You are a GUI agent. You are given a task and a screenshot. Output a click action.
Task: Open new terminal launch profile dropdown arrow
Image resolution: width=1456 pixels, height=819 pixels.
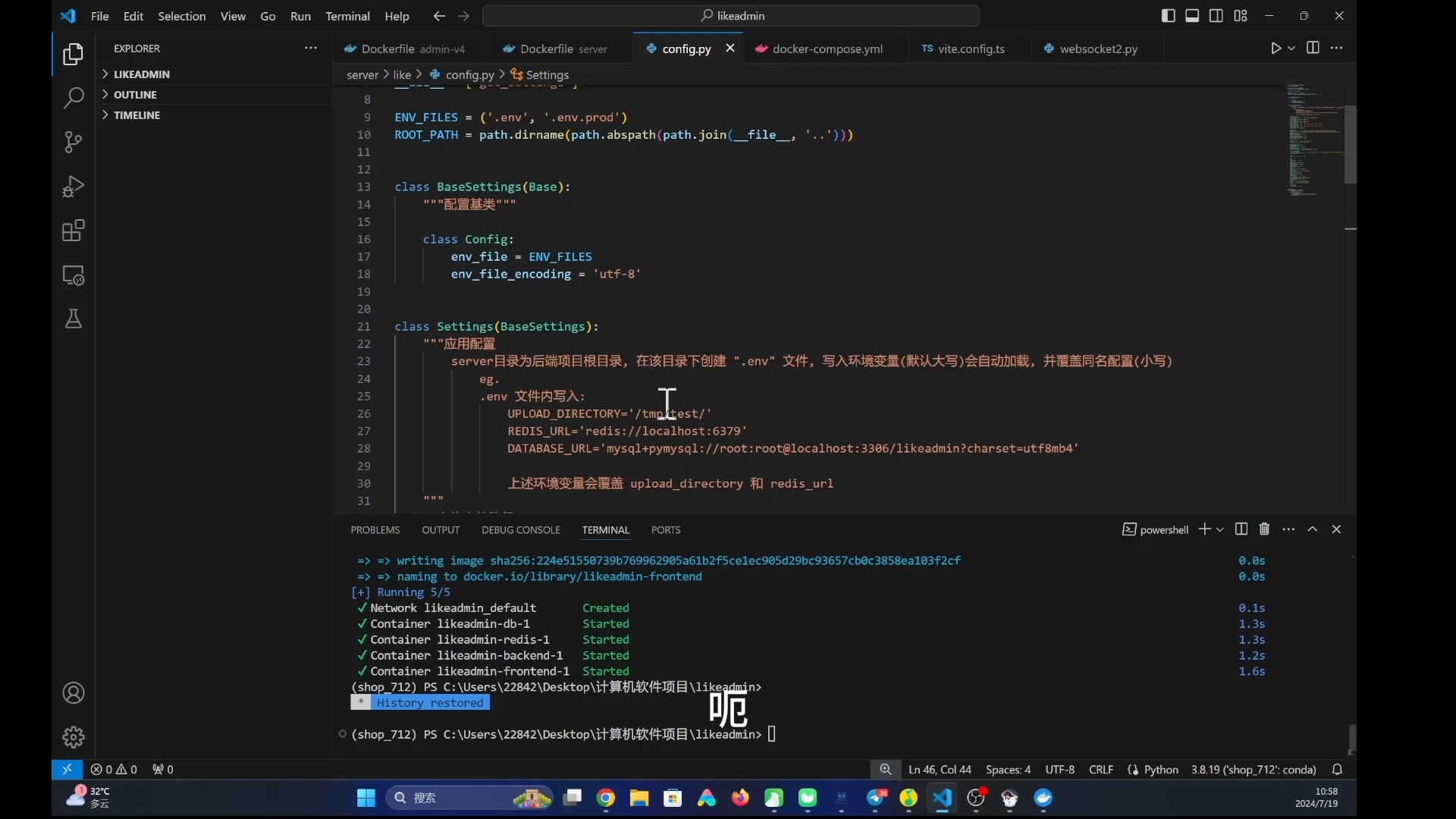tap(1220, 529)
